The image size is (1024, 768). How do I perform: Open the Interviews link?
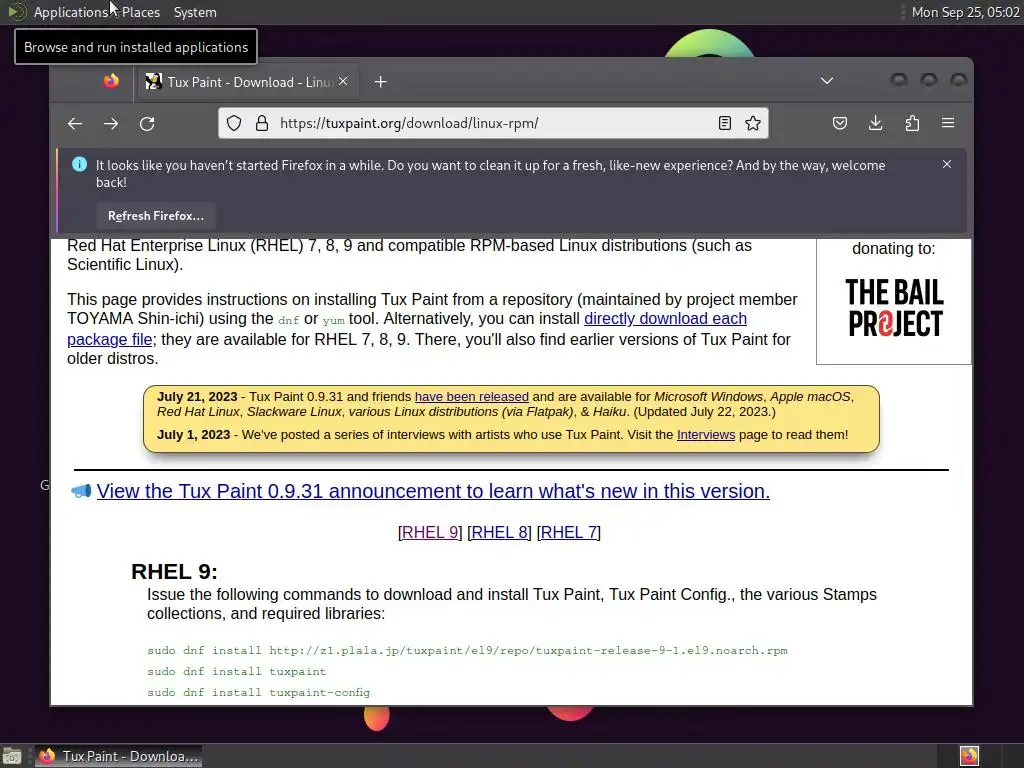(x=705, y=435)
